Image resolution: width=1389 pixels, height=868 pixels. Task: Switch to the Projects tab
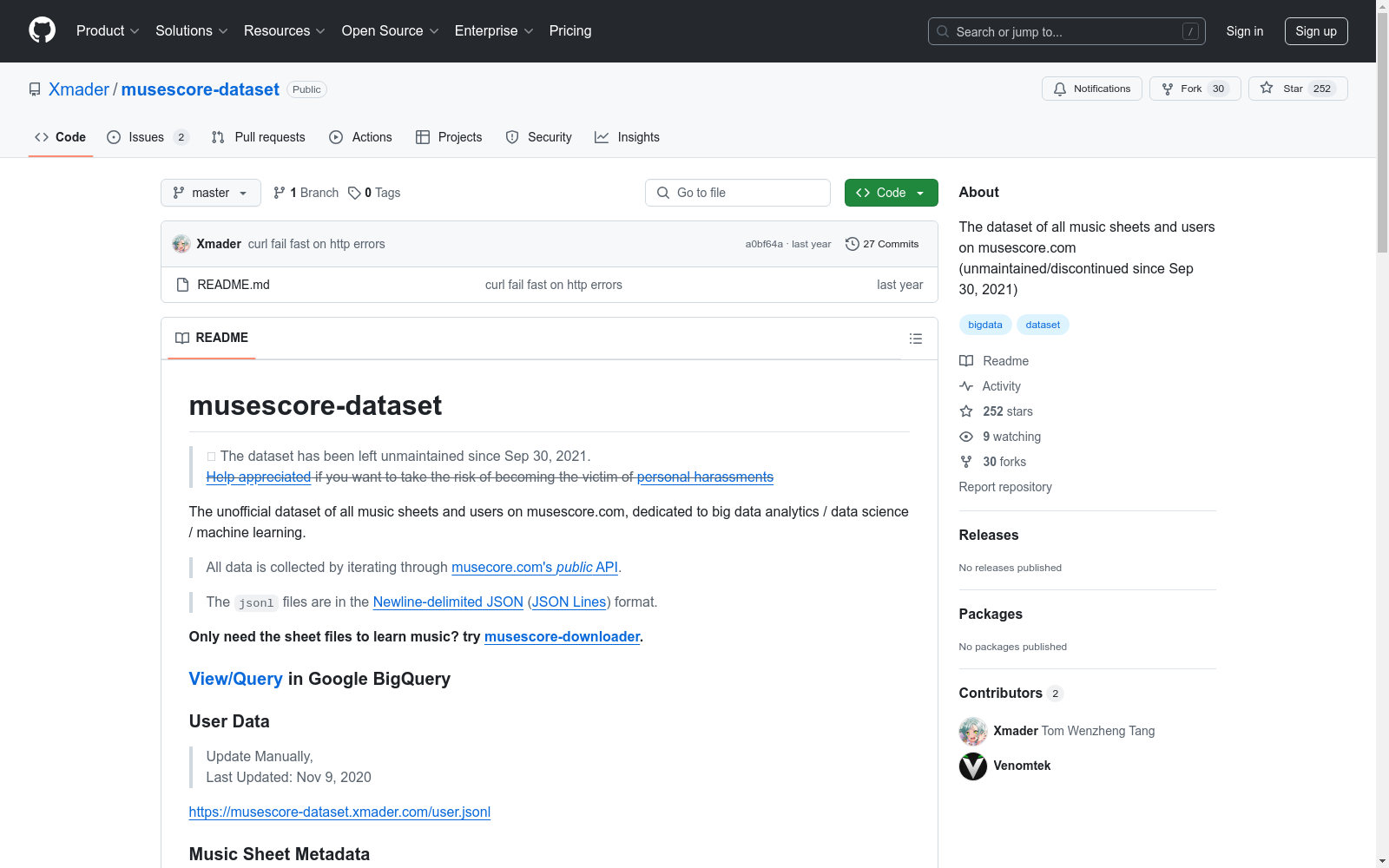[x=449, y=137]
